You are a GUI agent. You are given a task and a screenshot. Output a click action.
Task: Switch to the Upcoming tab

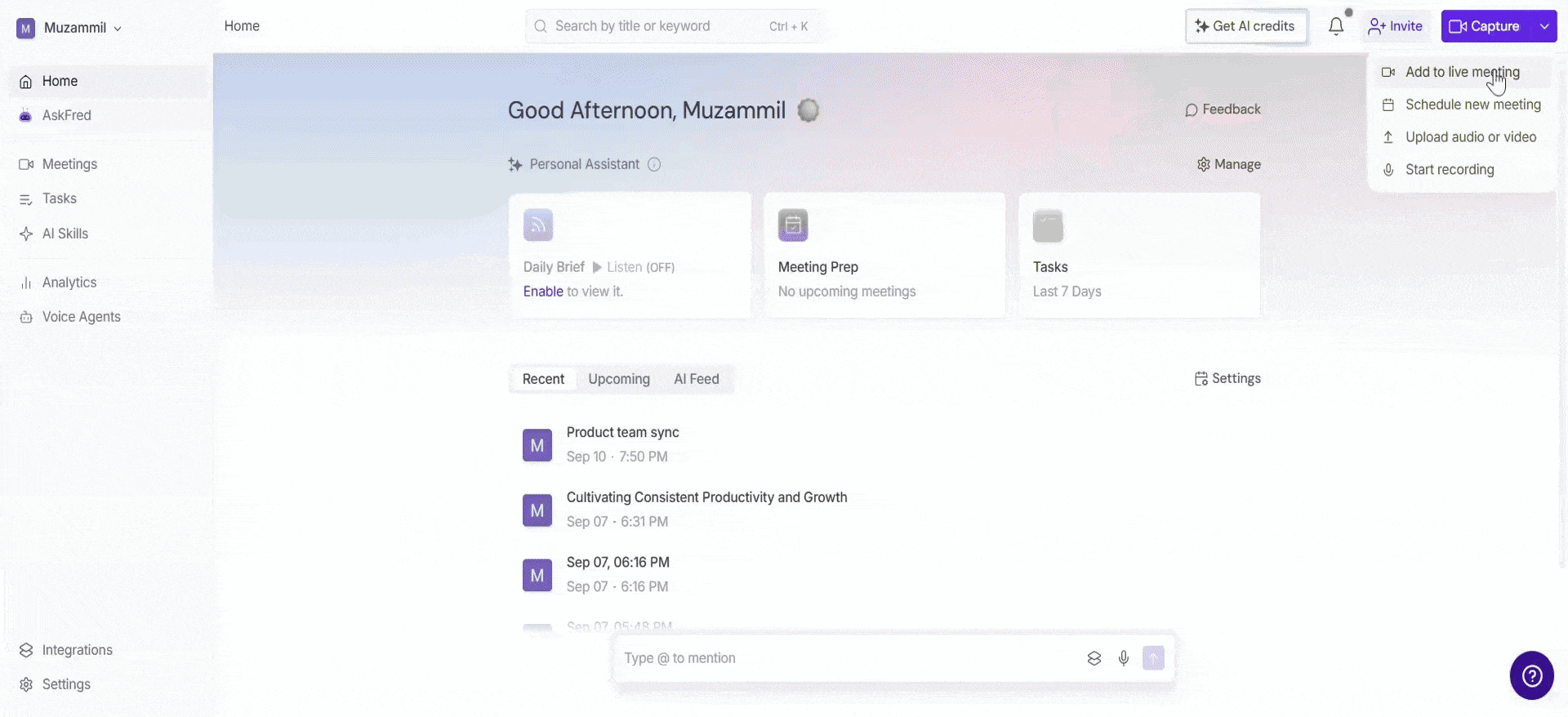(619, 379)
